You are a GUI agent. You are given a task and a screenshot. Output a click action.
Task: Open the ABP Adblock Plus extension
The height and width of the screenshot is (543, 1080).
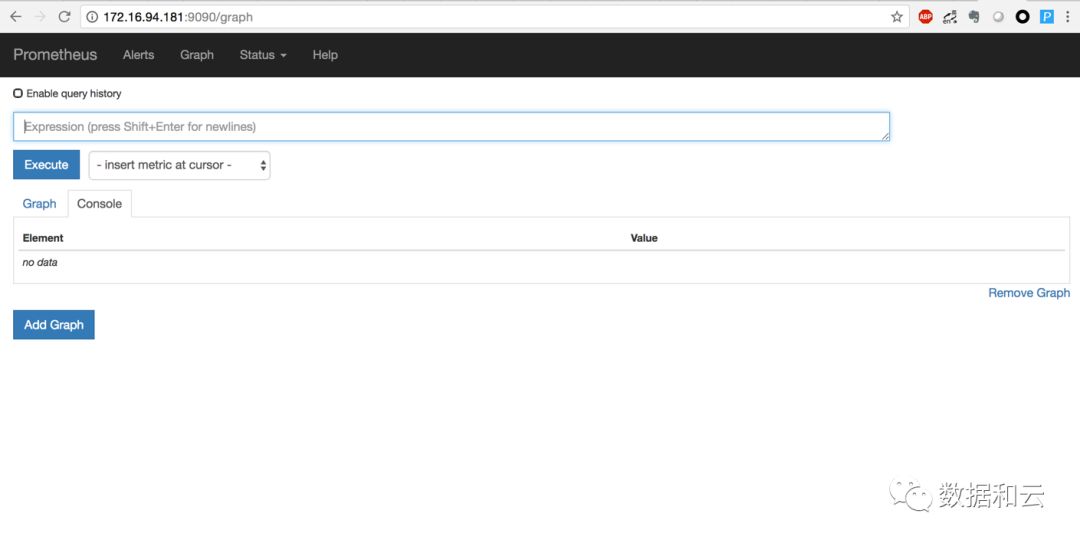(925, 17)
